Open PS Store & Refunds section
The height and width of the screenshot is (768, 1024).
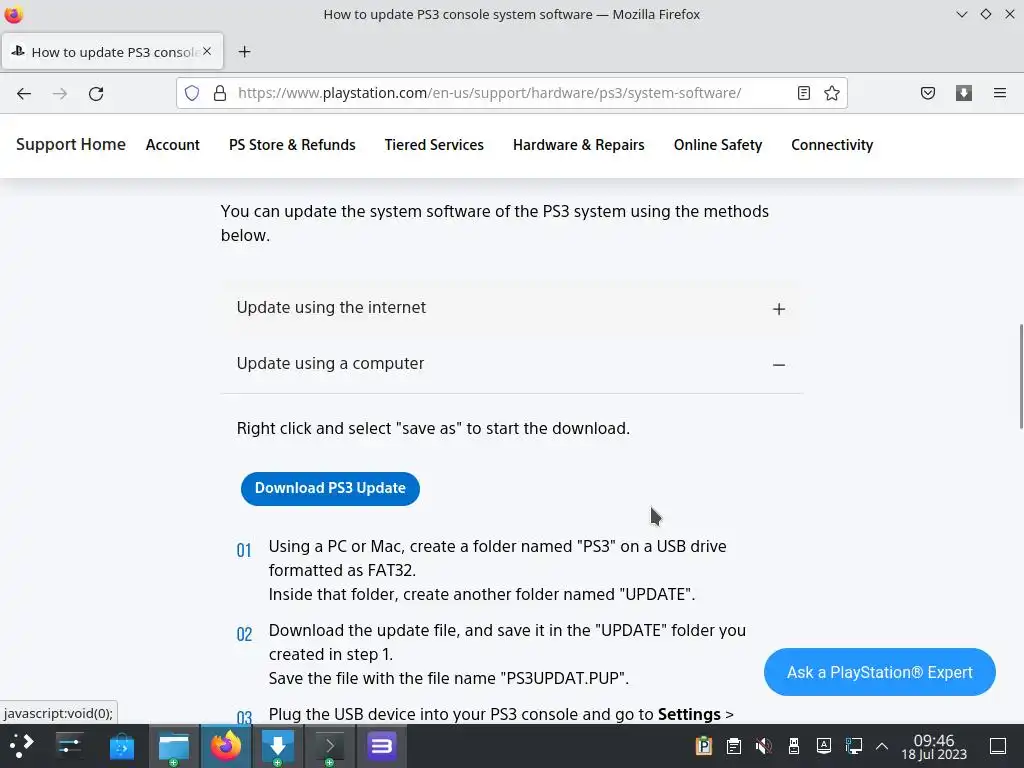292,145
